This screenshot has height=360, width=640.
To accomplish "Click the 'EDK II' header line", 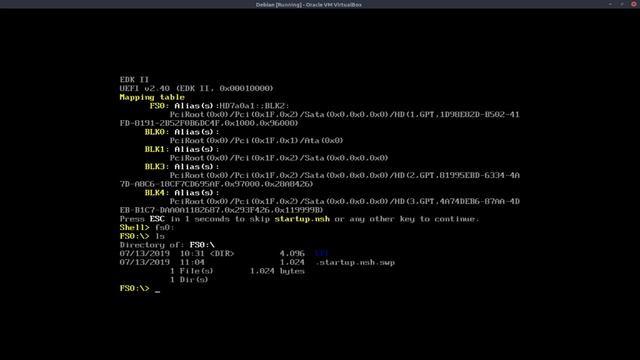I will tap(134, 80).
